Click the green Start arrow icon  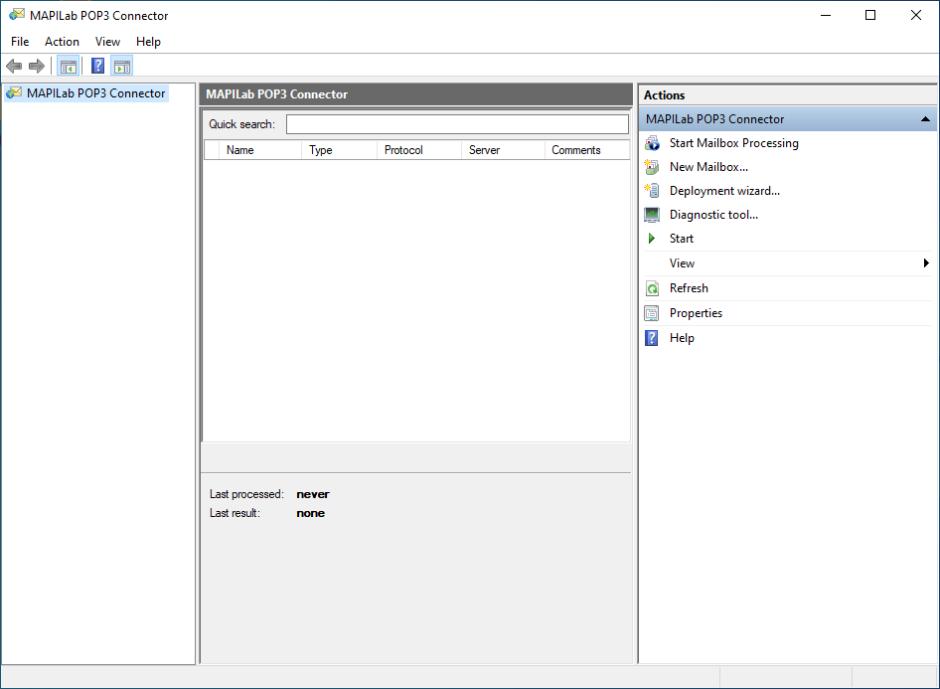click(x=652, y=239)
